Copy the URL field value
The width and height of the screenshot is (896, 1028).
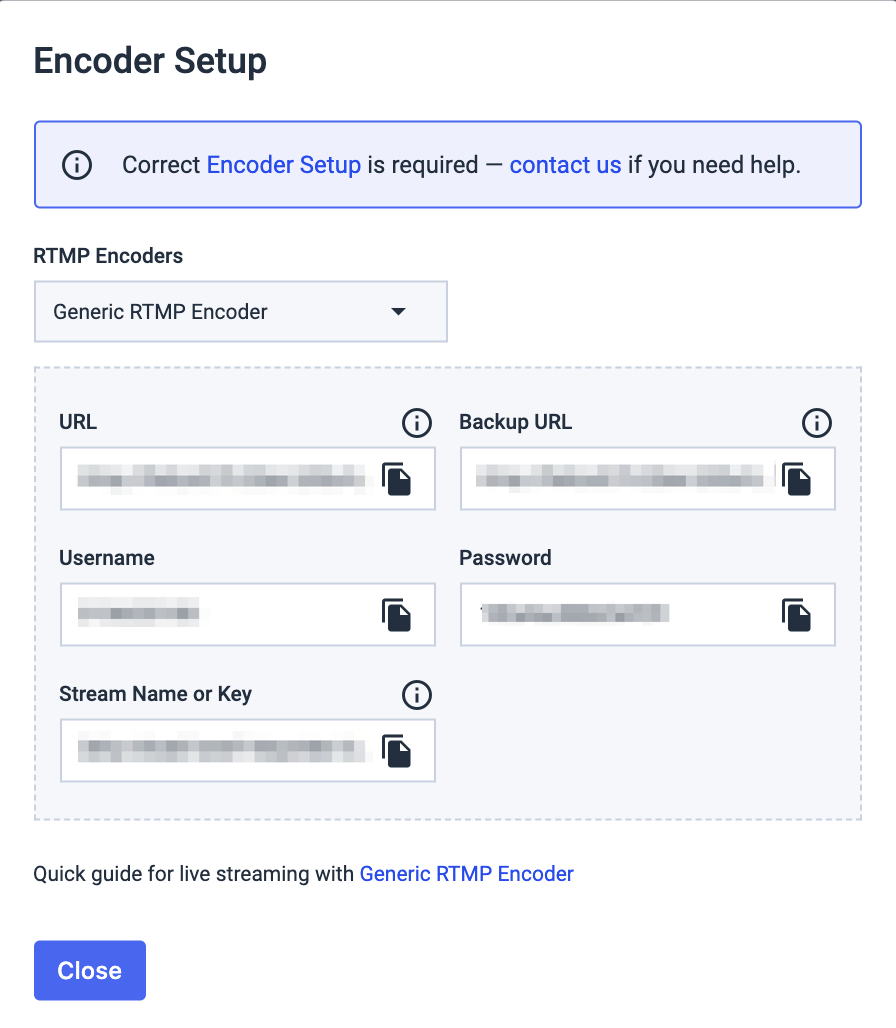(x=397, y=479)
